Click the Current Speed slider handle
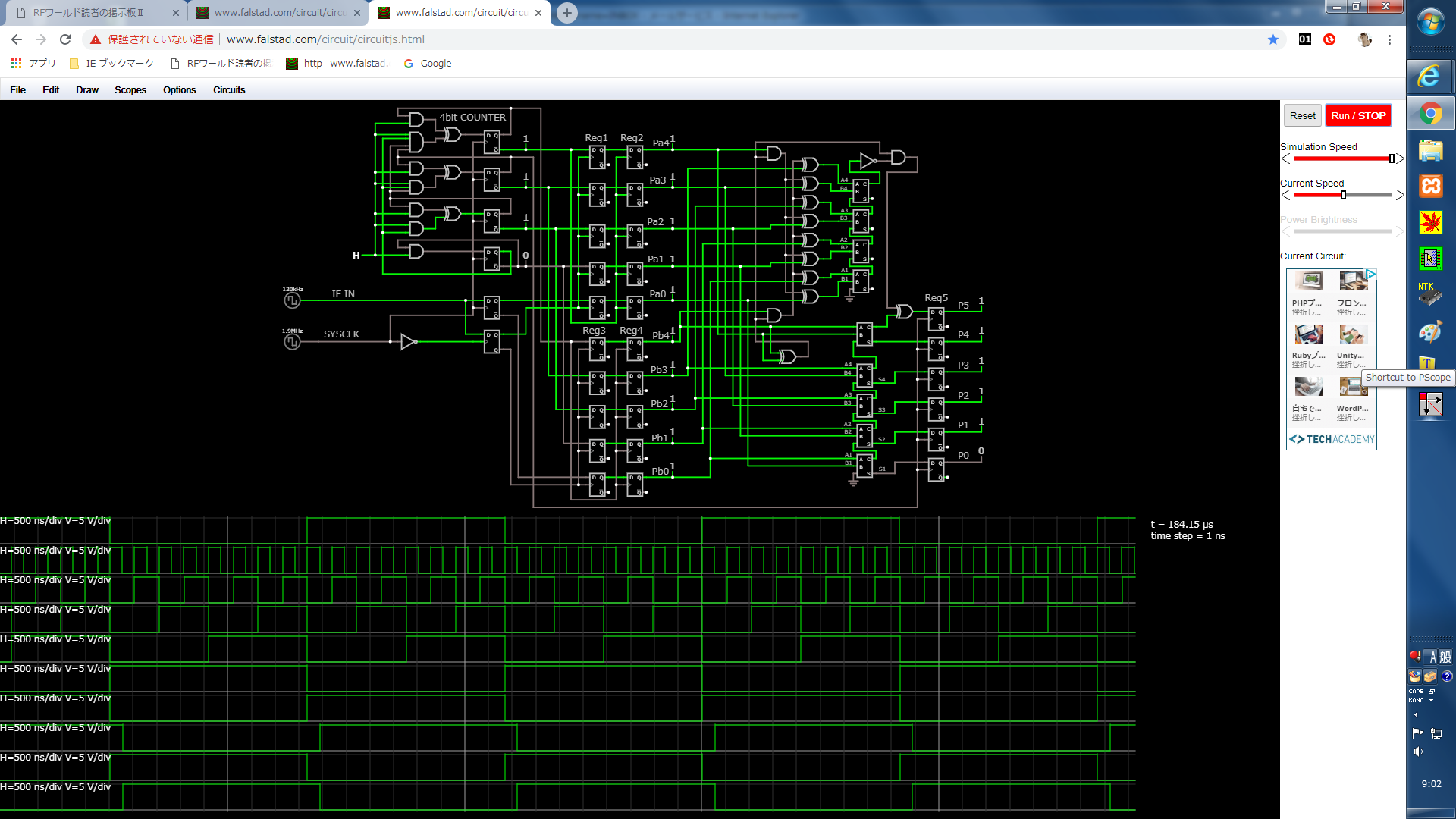1456x819 pixels. (1343, 195)
